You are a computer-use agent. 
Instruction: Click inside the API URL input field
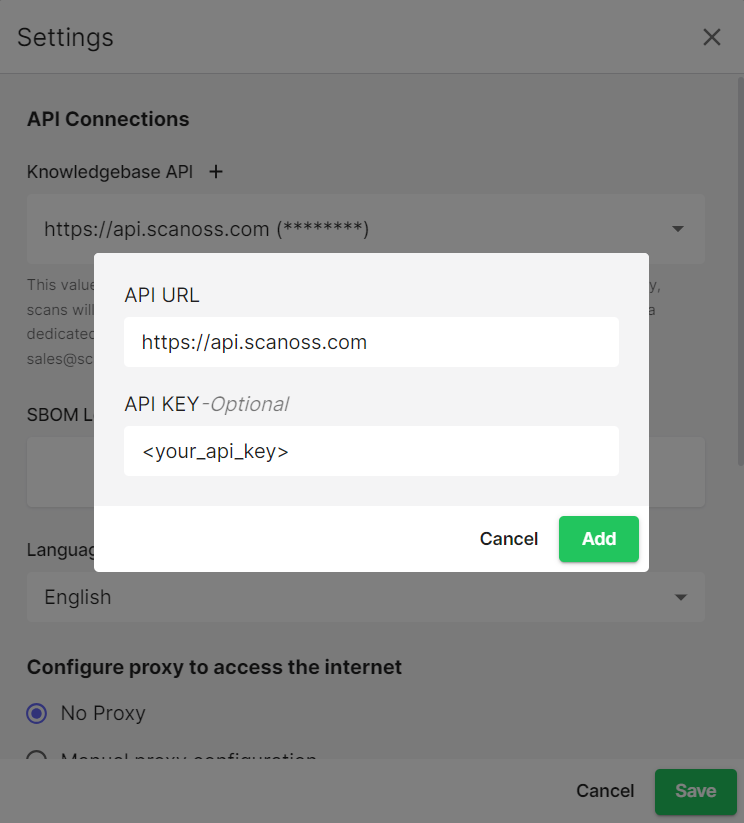[371, 341]
